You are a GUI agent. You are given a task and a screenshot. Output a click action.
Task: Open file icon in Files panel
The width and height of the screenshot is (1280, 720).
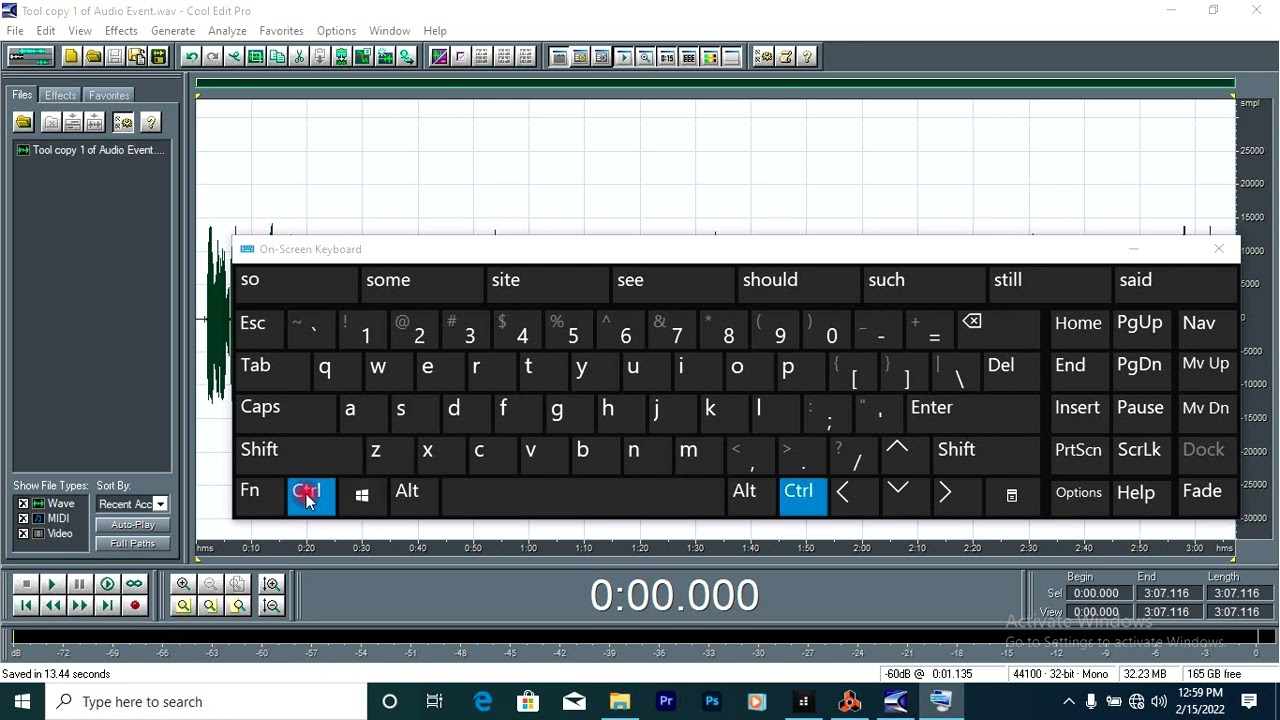point(23,122)
